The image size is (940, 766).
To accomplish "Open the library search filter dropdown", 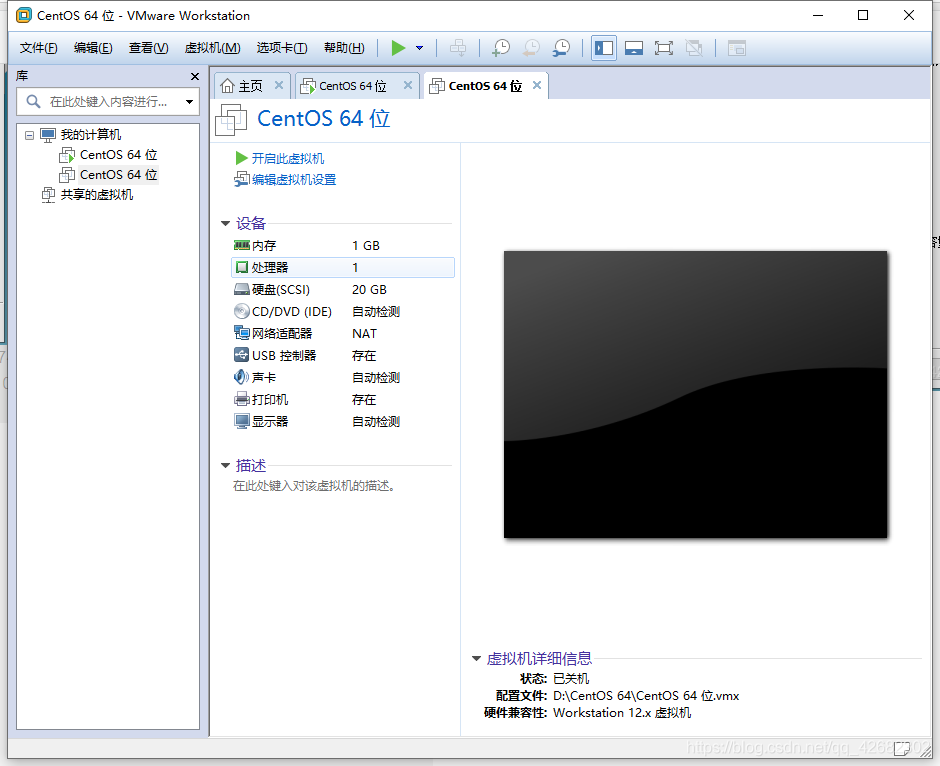I will tap(189, 102).
